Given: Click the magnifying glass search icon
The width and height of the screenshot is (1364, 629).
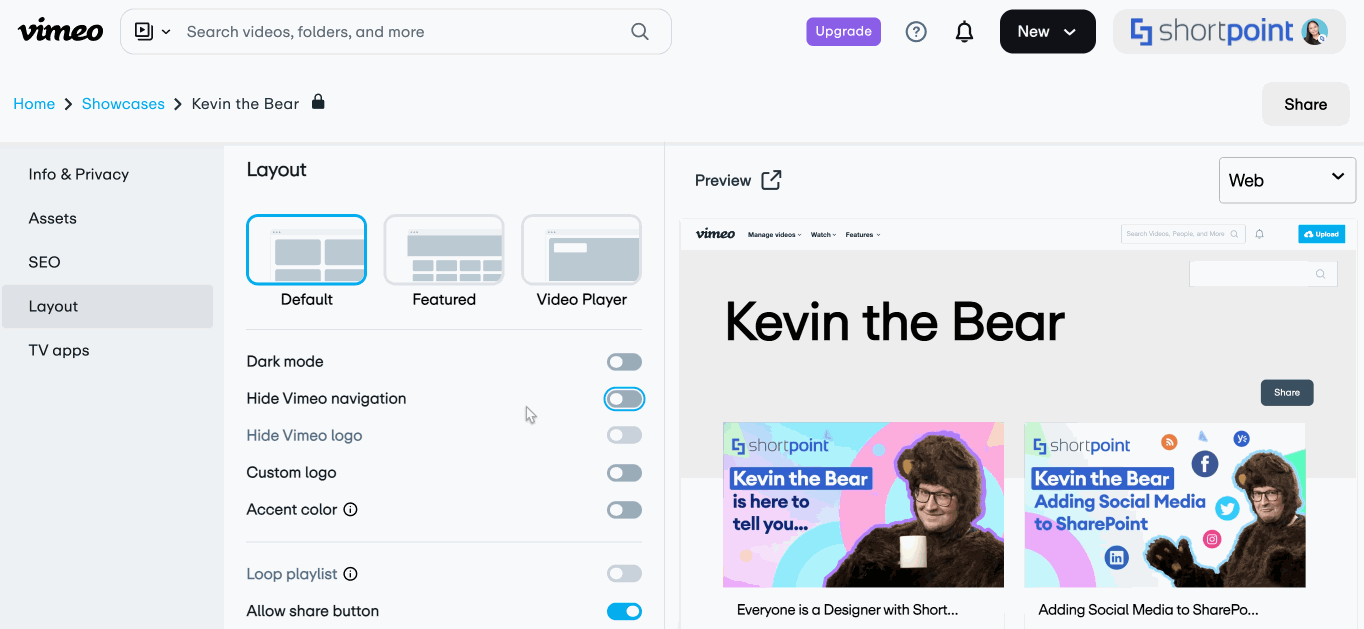Looking at the screenshot, I should point(640,32).
